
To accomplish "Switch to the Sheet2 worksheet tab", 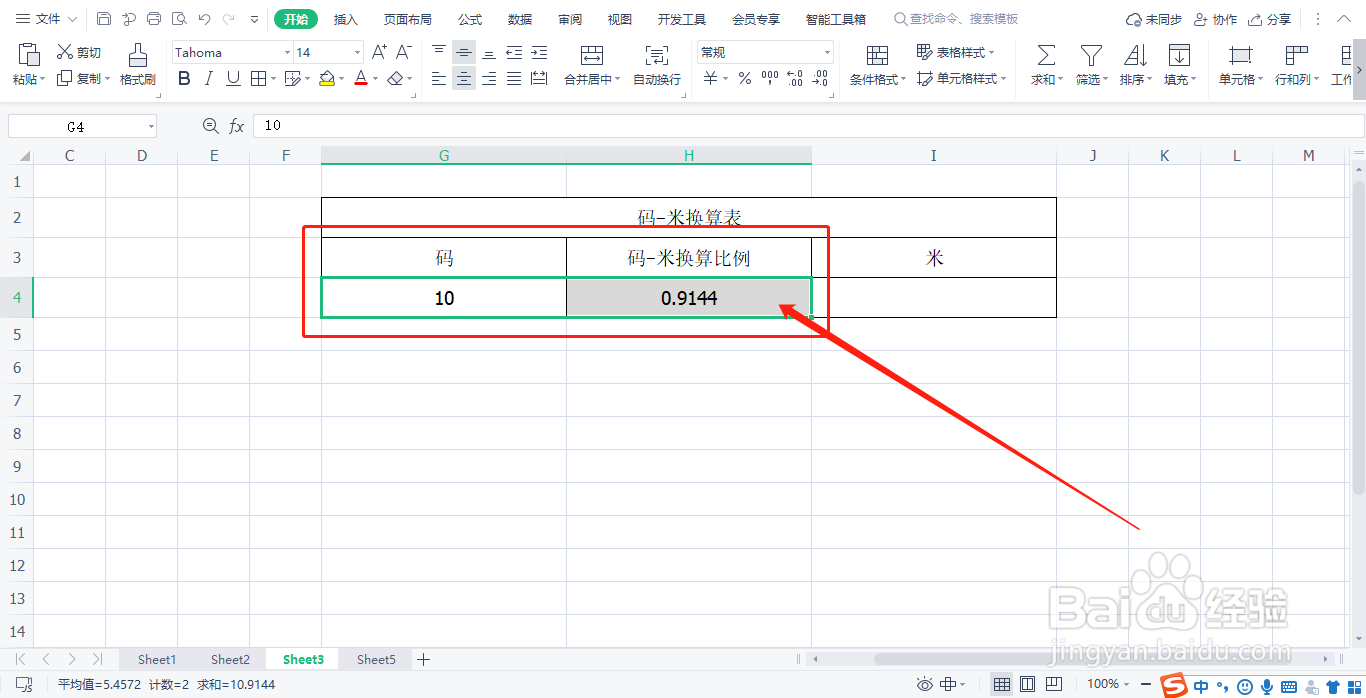I will click(230, 659).
